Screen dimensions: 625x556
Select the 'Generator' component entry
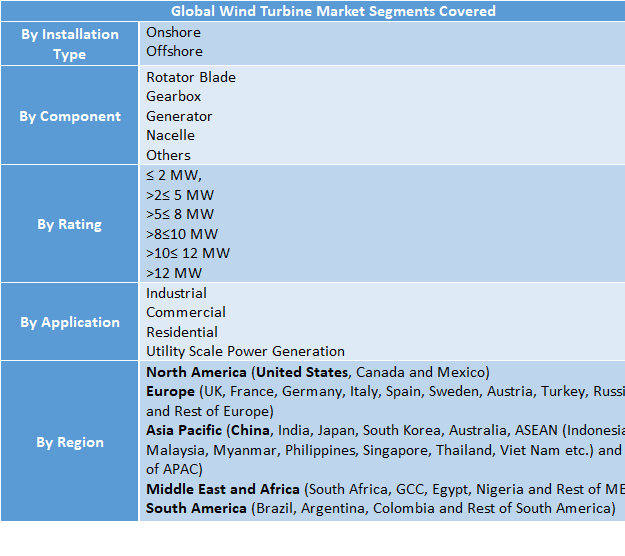pyautogui.click(x=179, y=116)
